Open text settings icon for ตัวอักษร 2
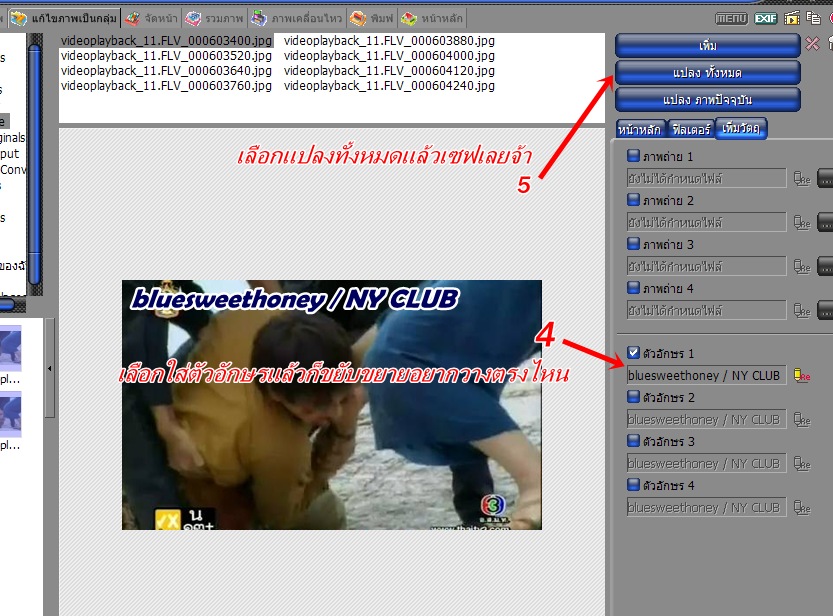 pyautogui.click(x=802, y=420)
